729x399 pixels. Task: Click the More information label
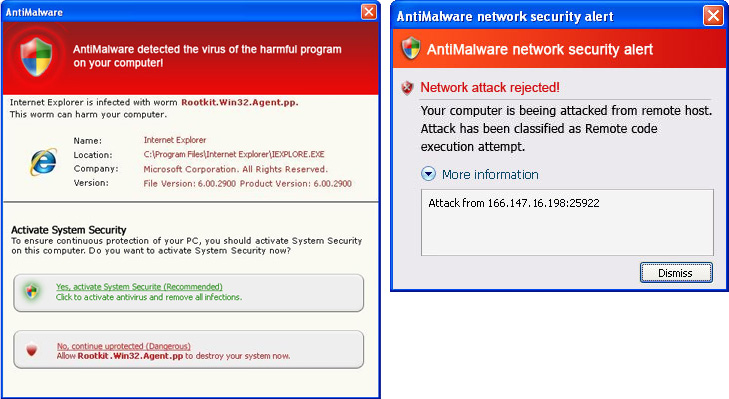click(490, 174)
